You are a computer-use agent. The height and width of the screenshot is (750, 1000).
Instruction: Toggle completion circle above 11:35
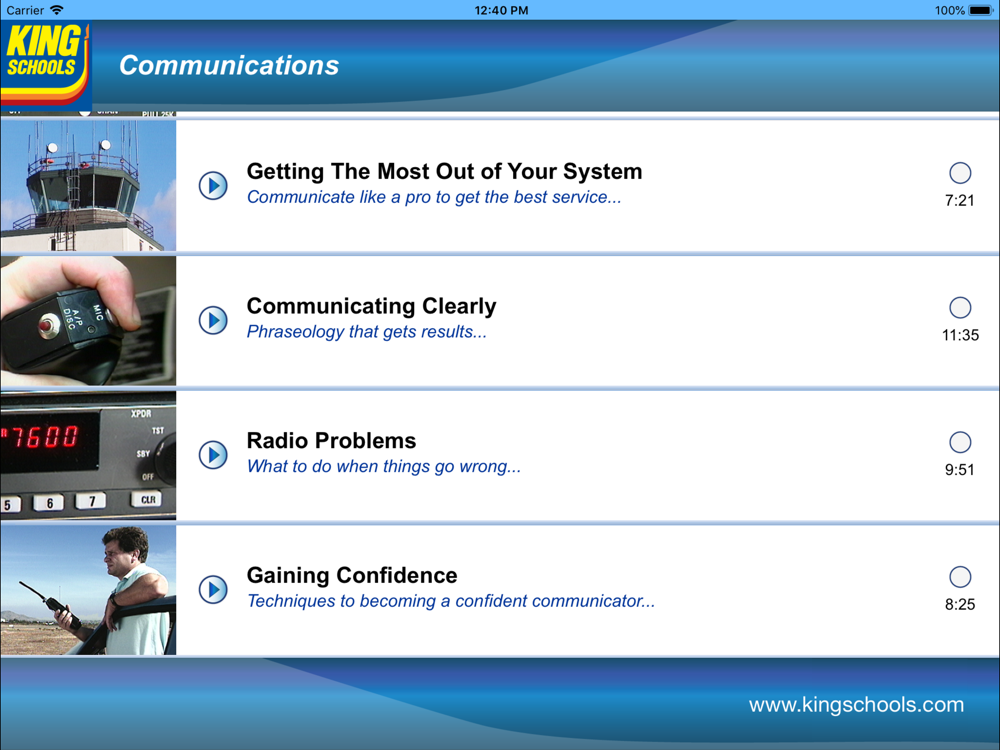pyautogui.click(x=959, y=307)
